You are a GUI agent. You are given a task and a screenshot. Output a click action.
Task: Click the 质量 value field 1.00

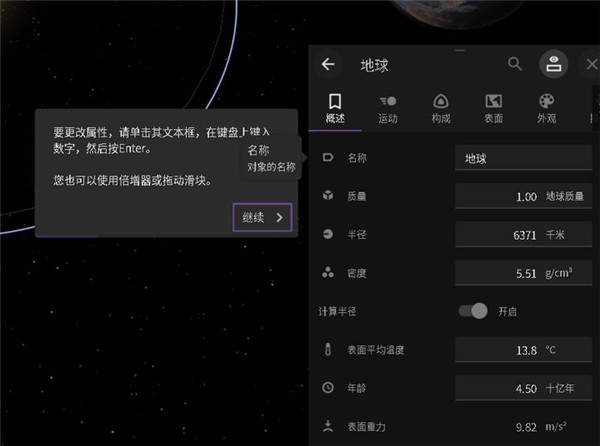(x=523, y=196)
